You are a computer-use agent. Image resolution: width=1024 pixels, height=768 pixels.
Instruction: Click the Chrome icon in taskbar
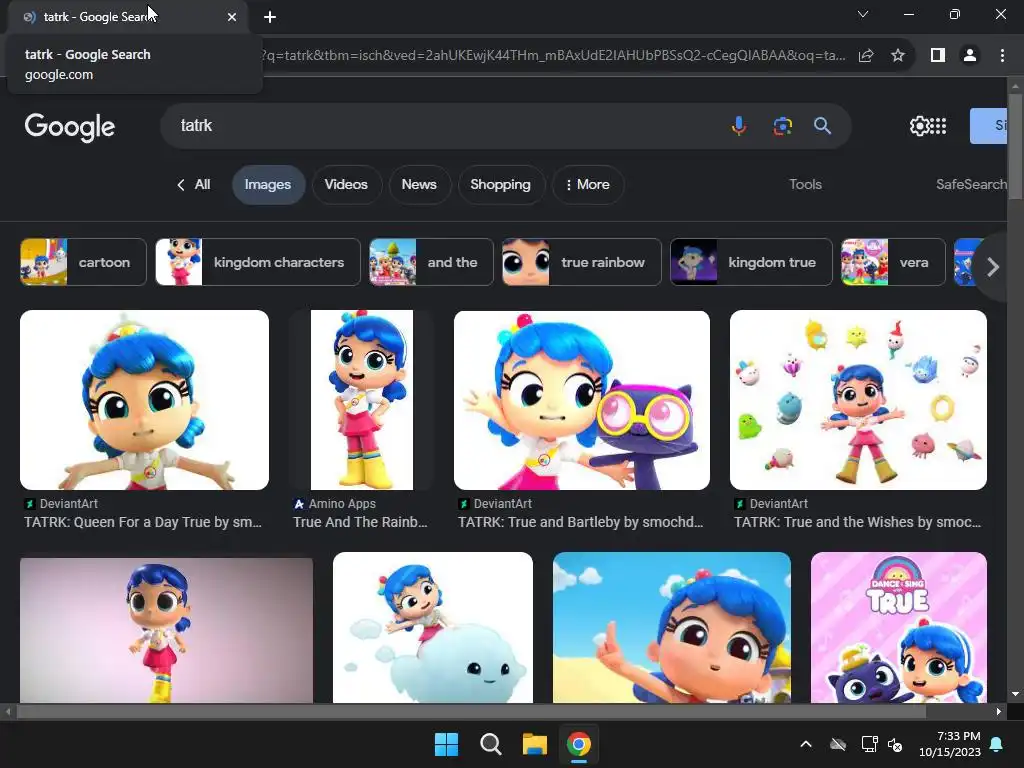579,744
